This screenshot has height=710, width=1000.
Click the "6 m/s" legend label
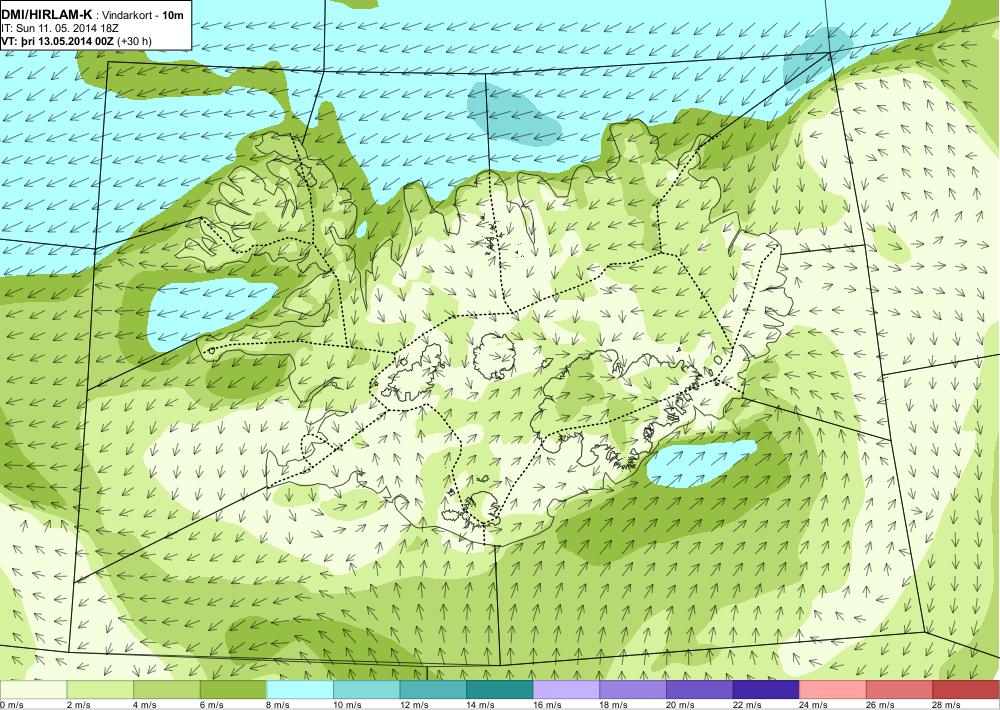click(213, 705)
